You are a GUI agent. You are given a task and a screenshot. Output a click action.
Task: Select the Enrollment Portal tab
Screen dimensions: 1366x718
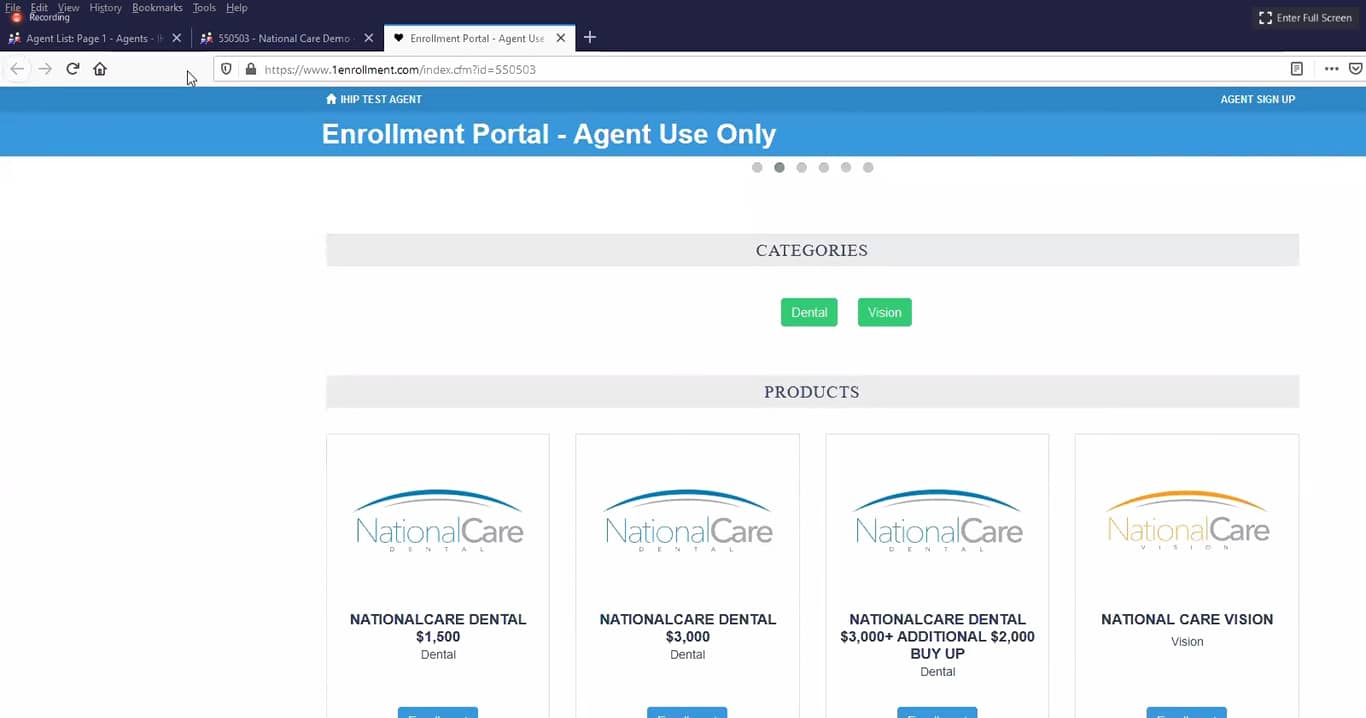[x=478, y=38]
